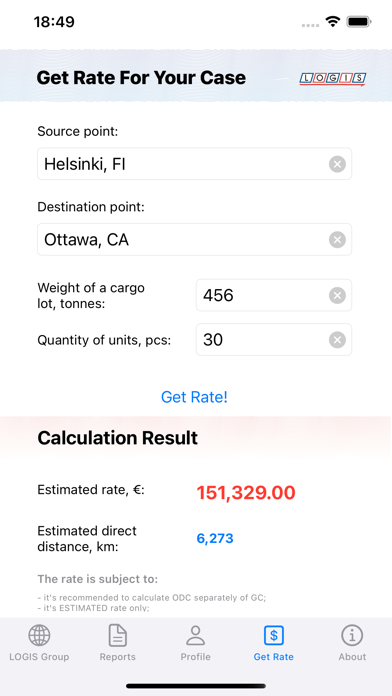Open the About info tab
The height and width of the screenshot is (696, 392).
tap(352, 643)
